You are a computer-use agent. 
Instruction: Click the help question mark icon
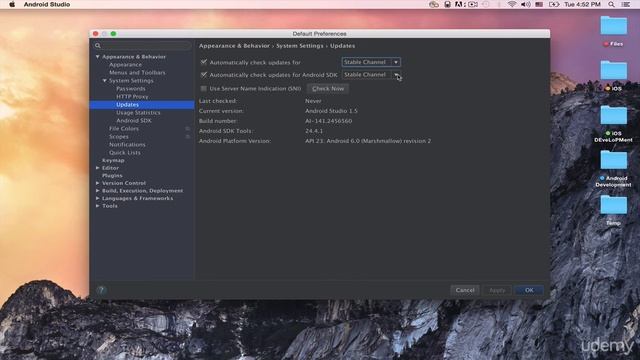click(x=101, y=290)
